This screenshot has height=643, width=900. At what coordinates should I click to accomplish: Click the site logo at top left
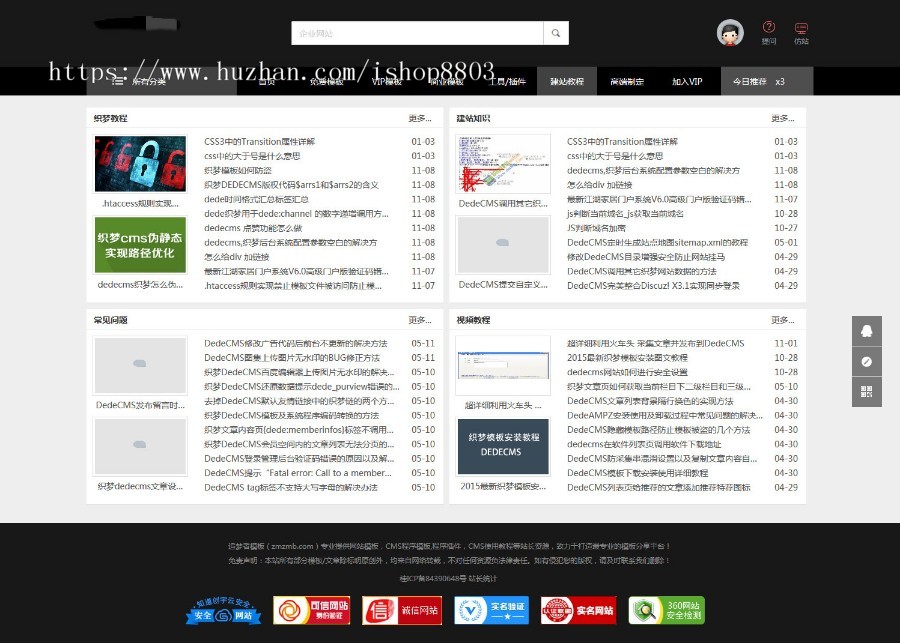point(135,25)
